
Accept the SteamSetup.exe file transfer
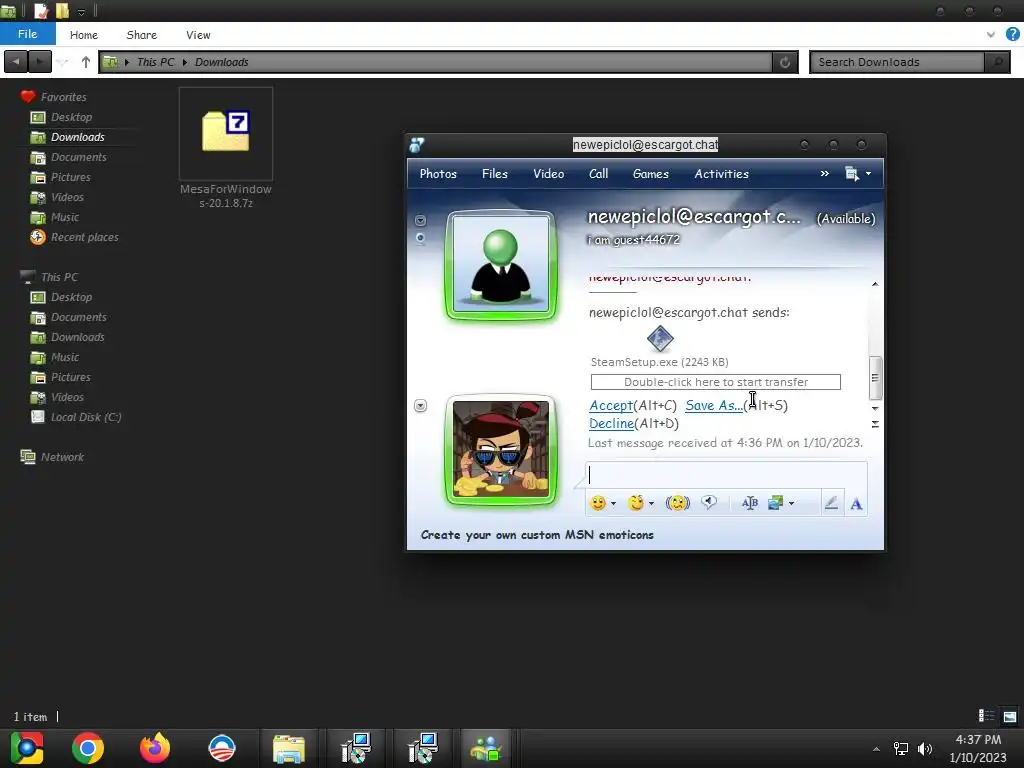coord(611,406)
